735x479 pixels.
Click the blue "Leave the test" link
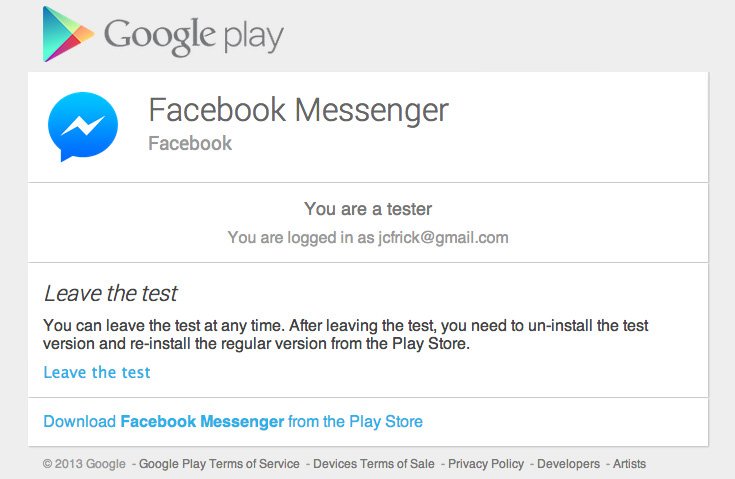pyautogui.click(x=97, y=372)
